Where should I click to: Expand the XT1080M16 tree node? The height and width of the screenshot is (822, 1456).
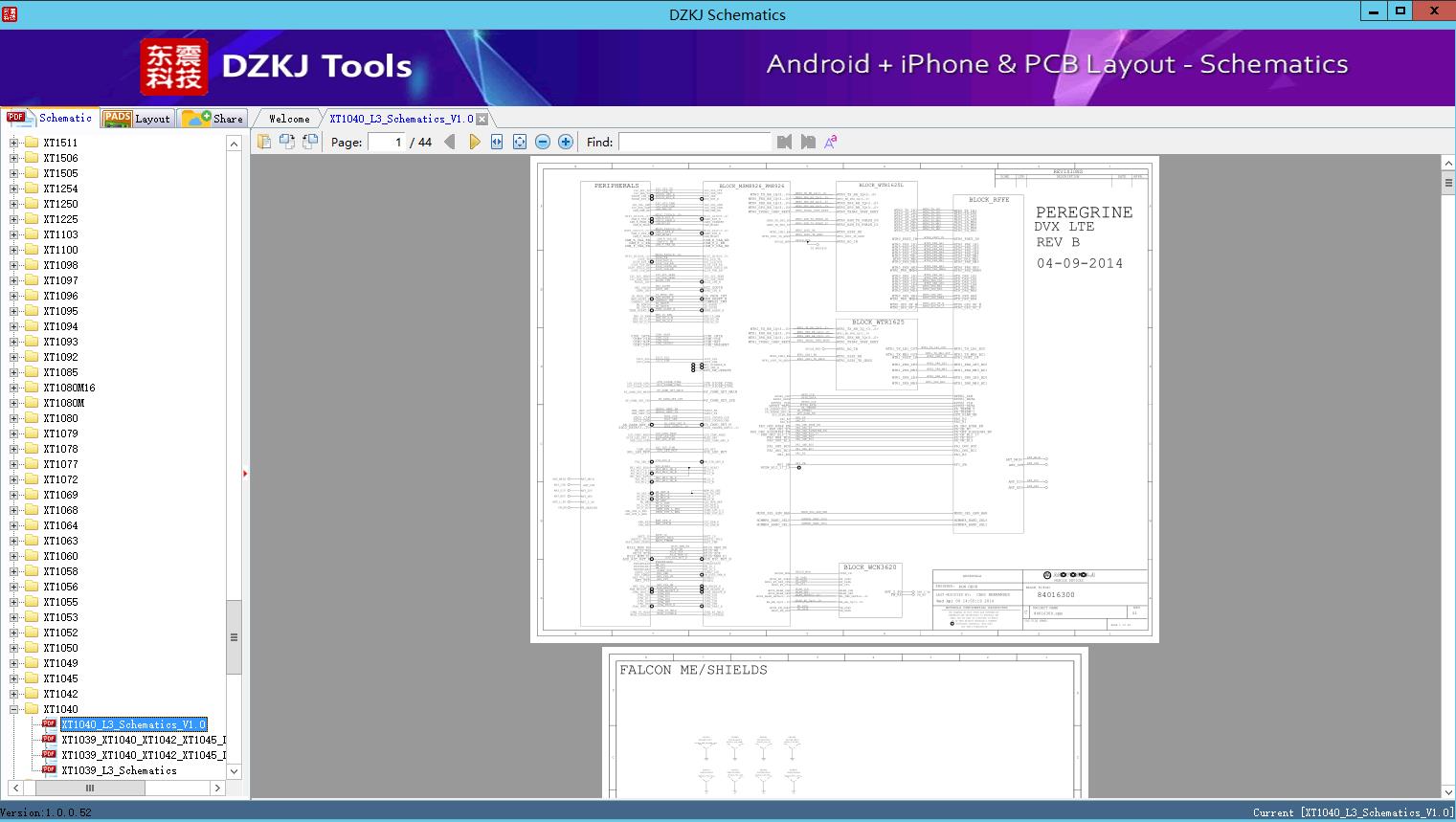click(13, 388)
